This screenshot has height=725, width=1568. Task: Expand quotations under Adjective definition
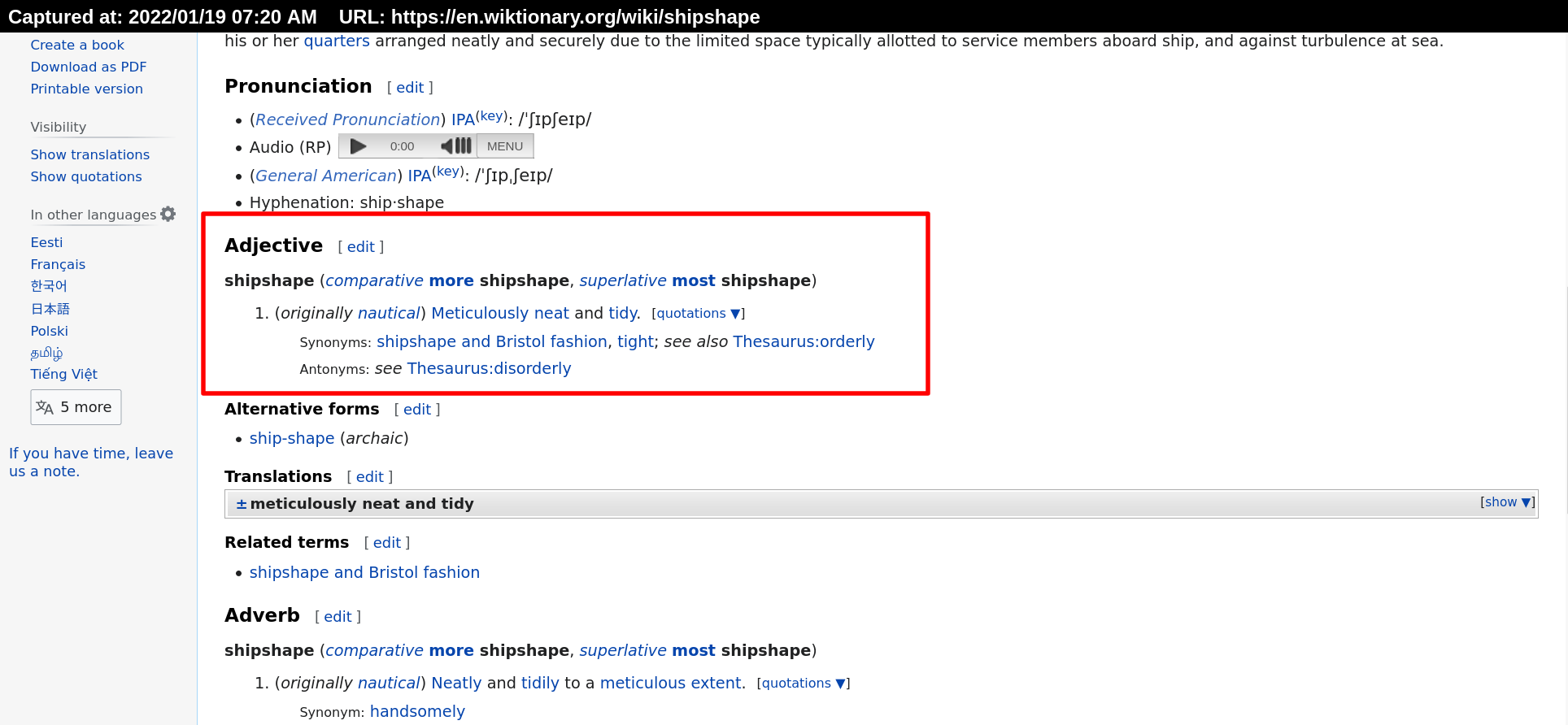(x=699, y=314)
